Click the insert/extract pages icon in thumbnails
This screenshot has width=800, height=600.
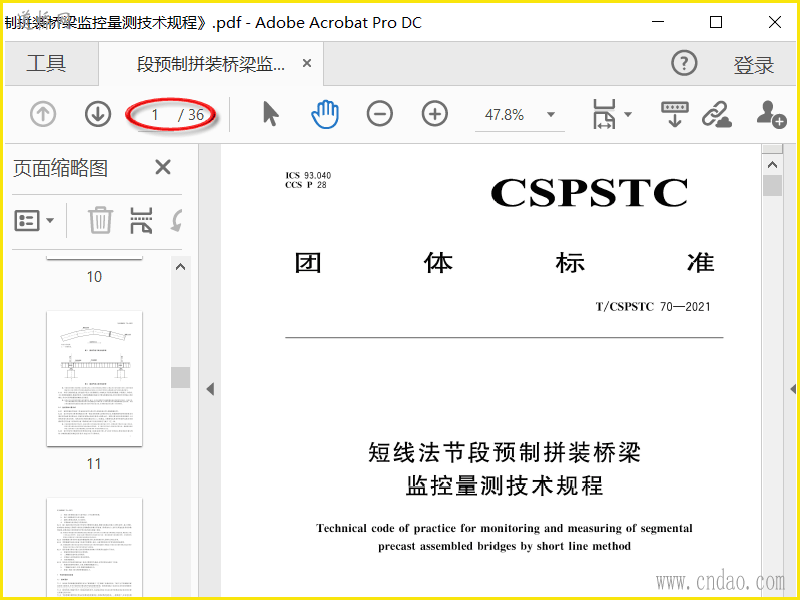coord(141,220)
